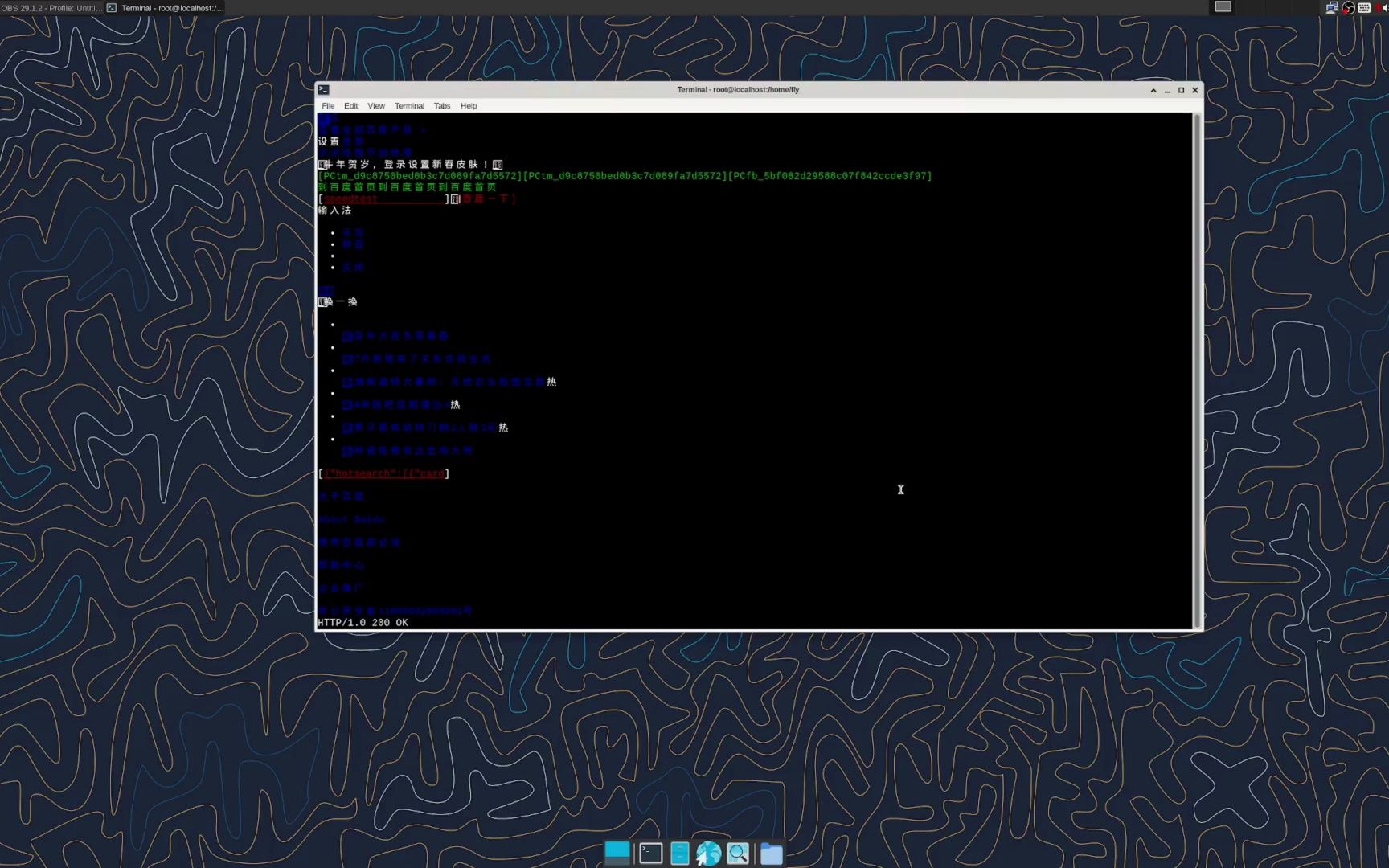Click the volume speaker icon in the tray

pyautogui.click(x=1384, y=7)
